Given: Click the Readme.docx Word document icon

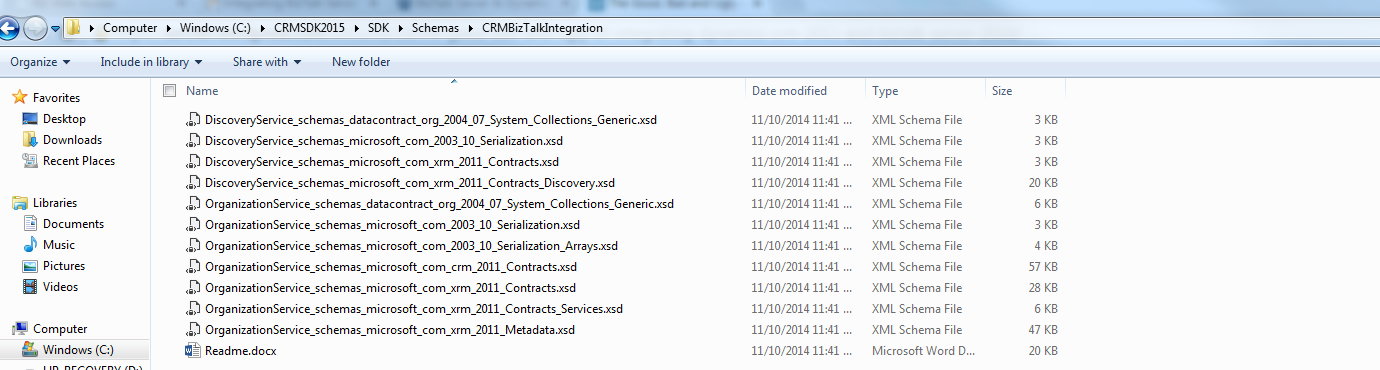Looking at the screenshot, I should (193, 351).
